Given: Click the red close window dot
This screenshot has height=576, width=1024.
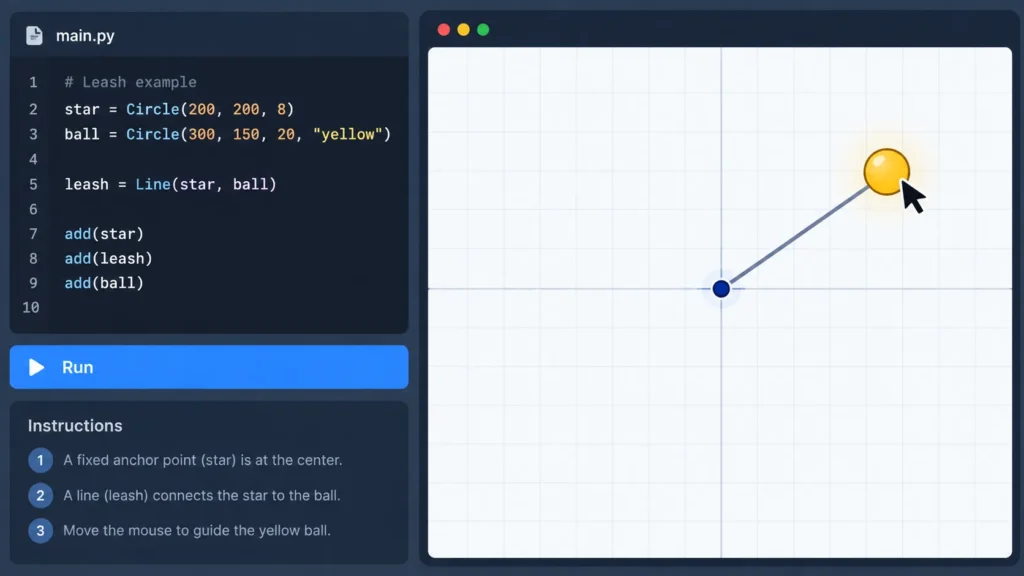Looking at the screenshot, I should (x=443, y=29).
